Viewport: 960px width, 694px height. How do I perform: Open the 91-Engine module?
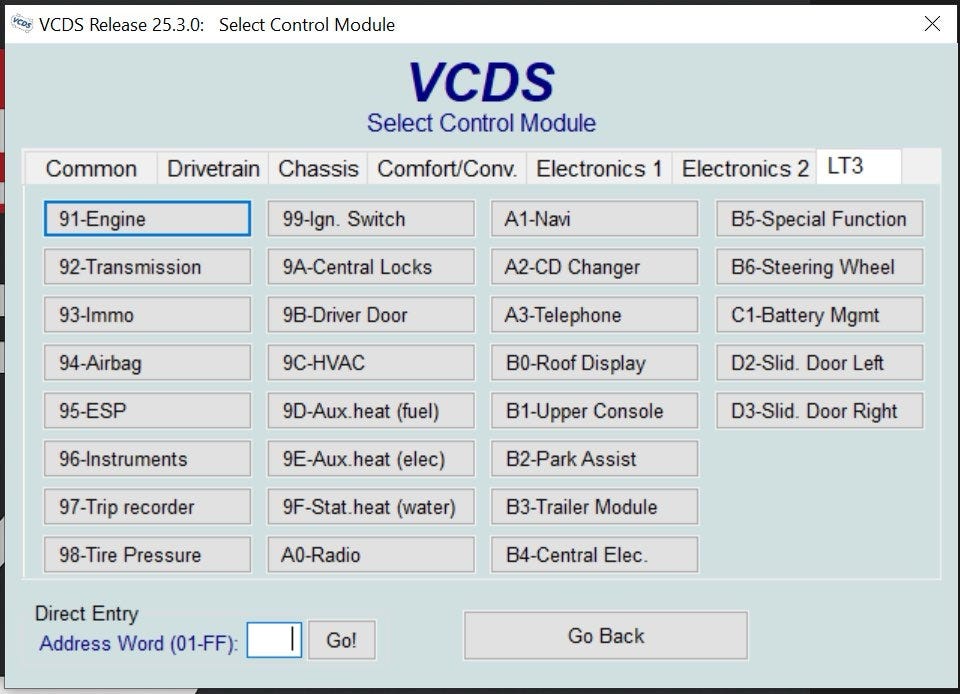148,218
